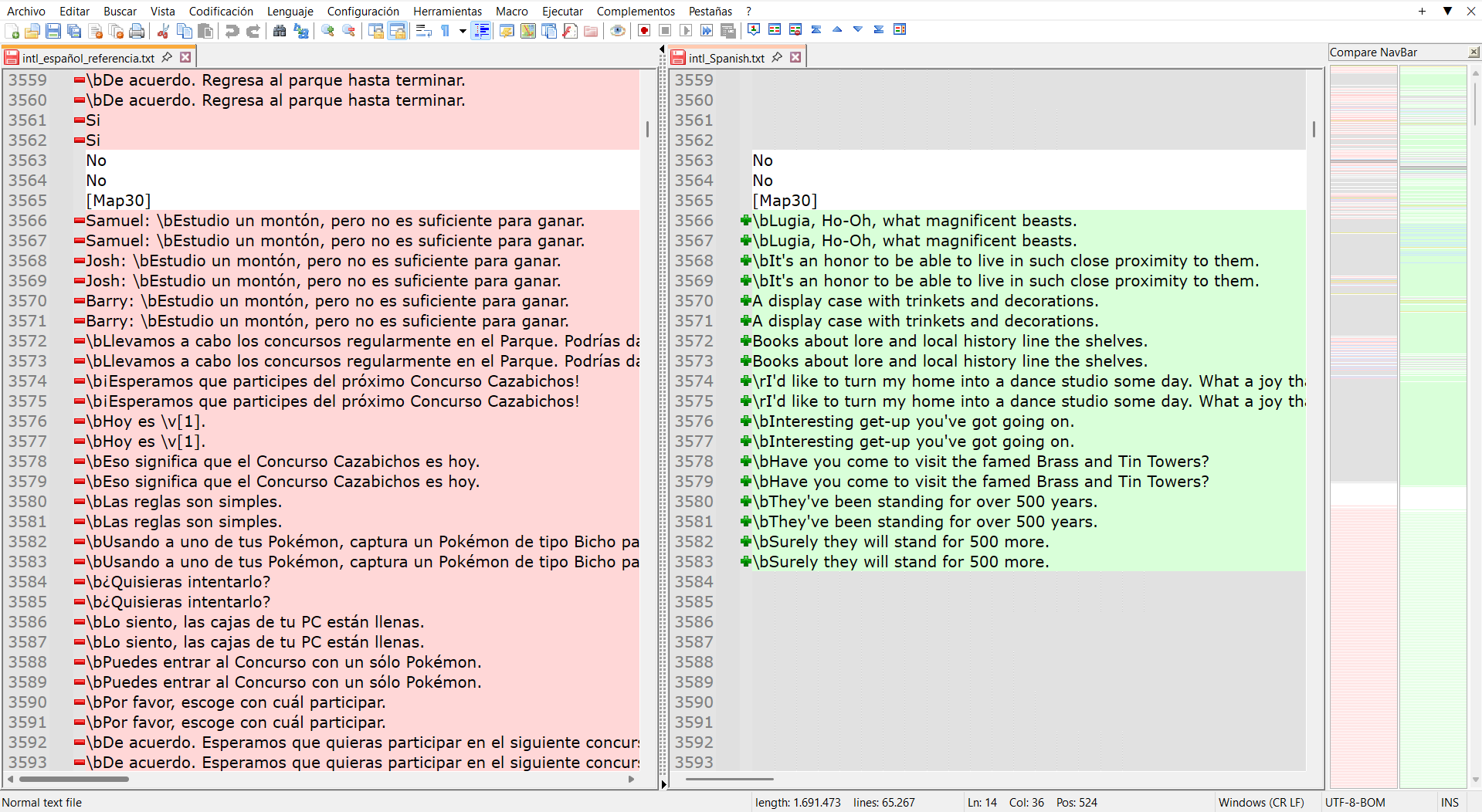Viewport: 1482px width, 812px height.
Task: Open the Document List panel icon
Action: tap(549, 31)
